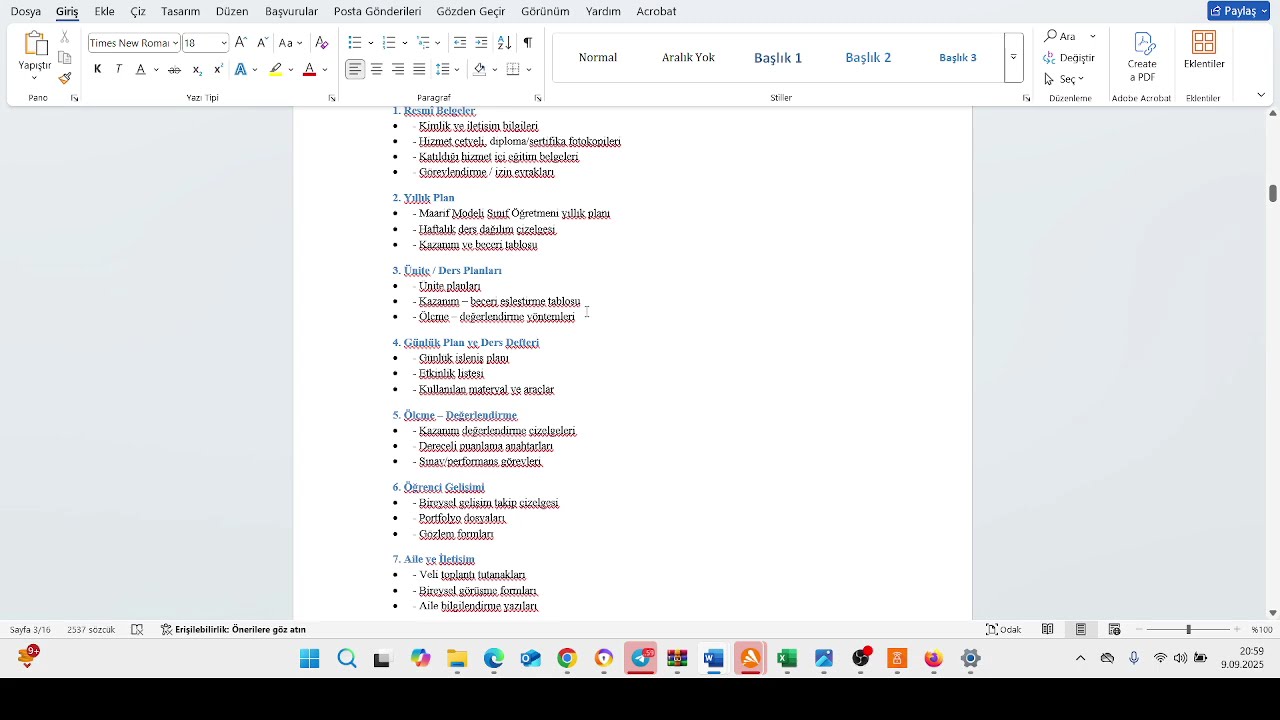This screenshot has height=720, width=1280.
Task: Collapse the ribbon with the chevron
Action: [1261, 95]
